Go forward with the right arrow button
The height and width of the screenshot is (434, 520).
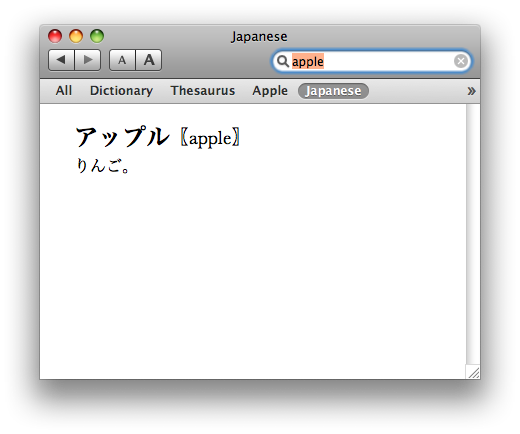[88, 60]
